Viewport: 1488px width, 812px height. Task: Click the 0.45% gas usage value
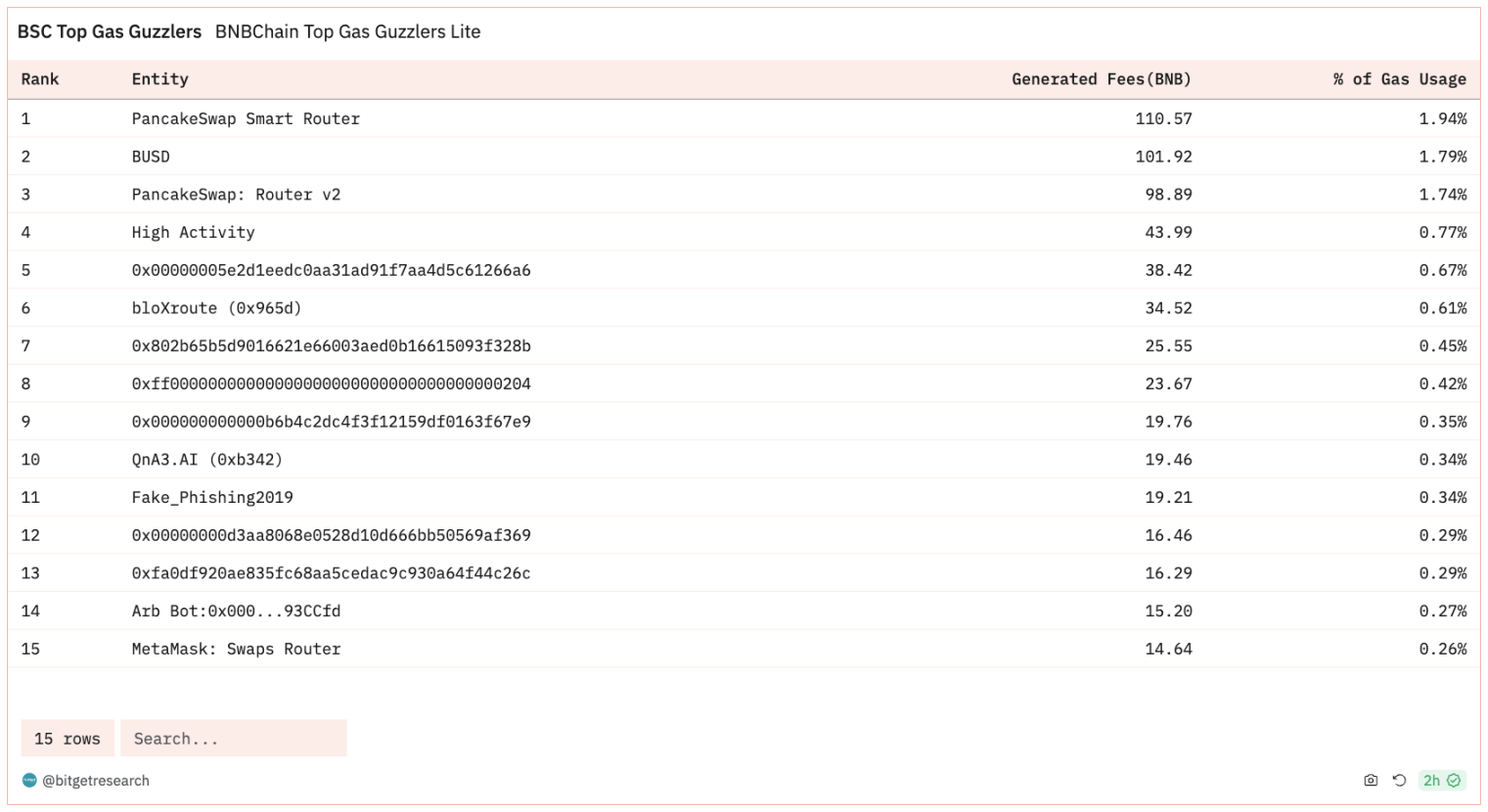[1443, 345]
